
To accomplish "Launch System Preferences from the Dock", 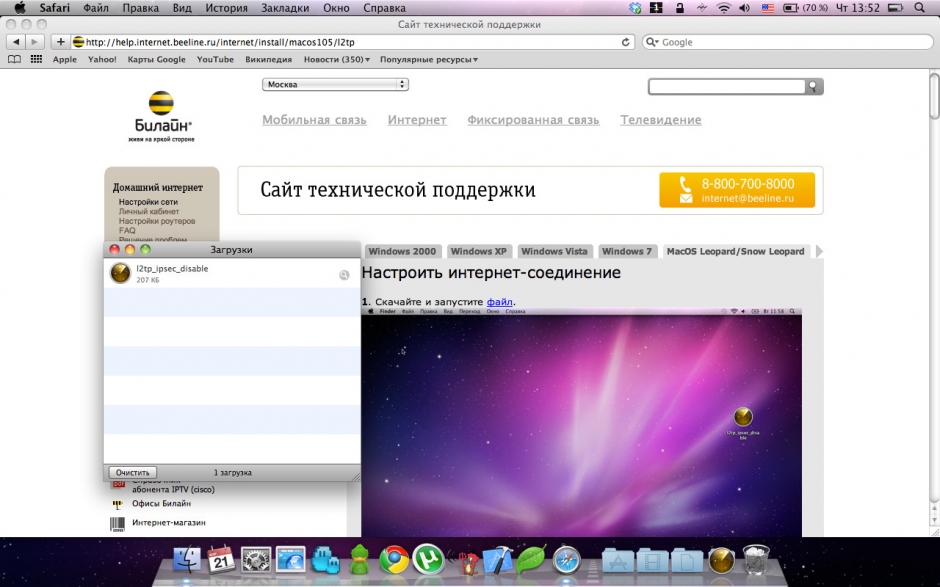I will 256,560.
